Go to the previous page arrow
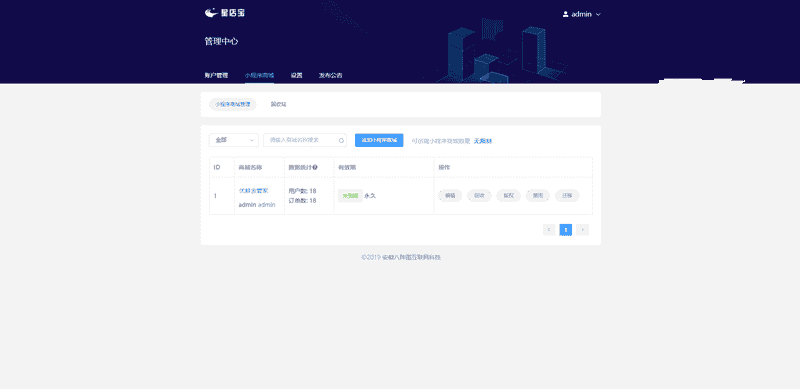 coord(549,230)
